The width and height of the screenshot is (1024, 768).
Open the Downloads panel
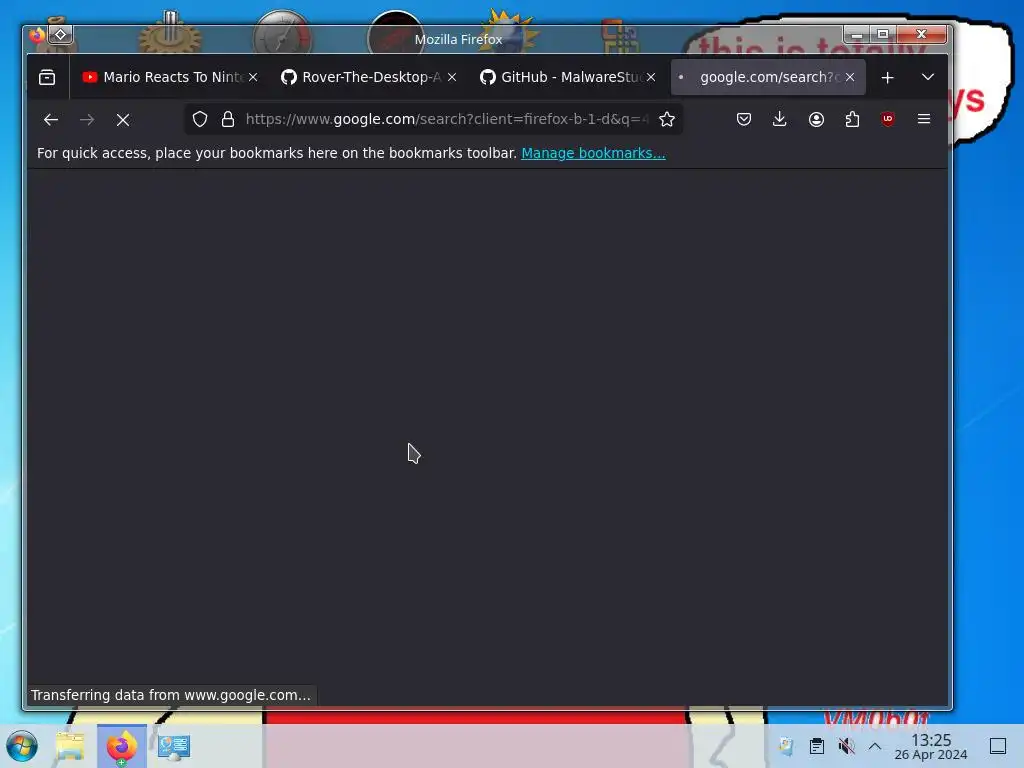[779, 119]
